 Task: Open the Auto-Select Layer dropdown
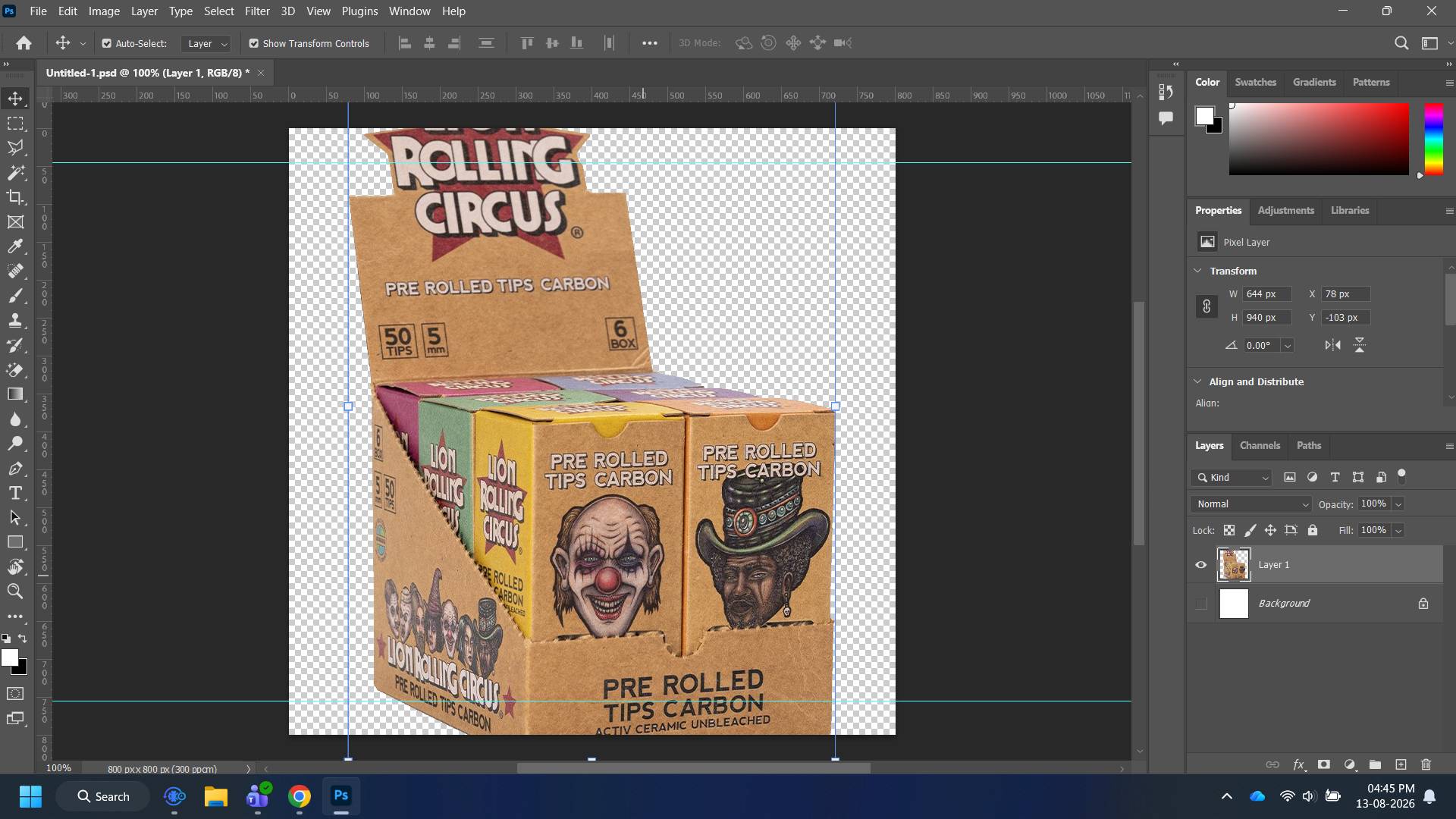click(206, 43)
